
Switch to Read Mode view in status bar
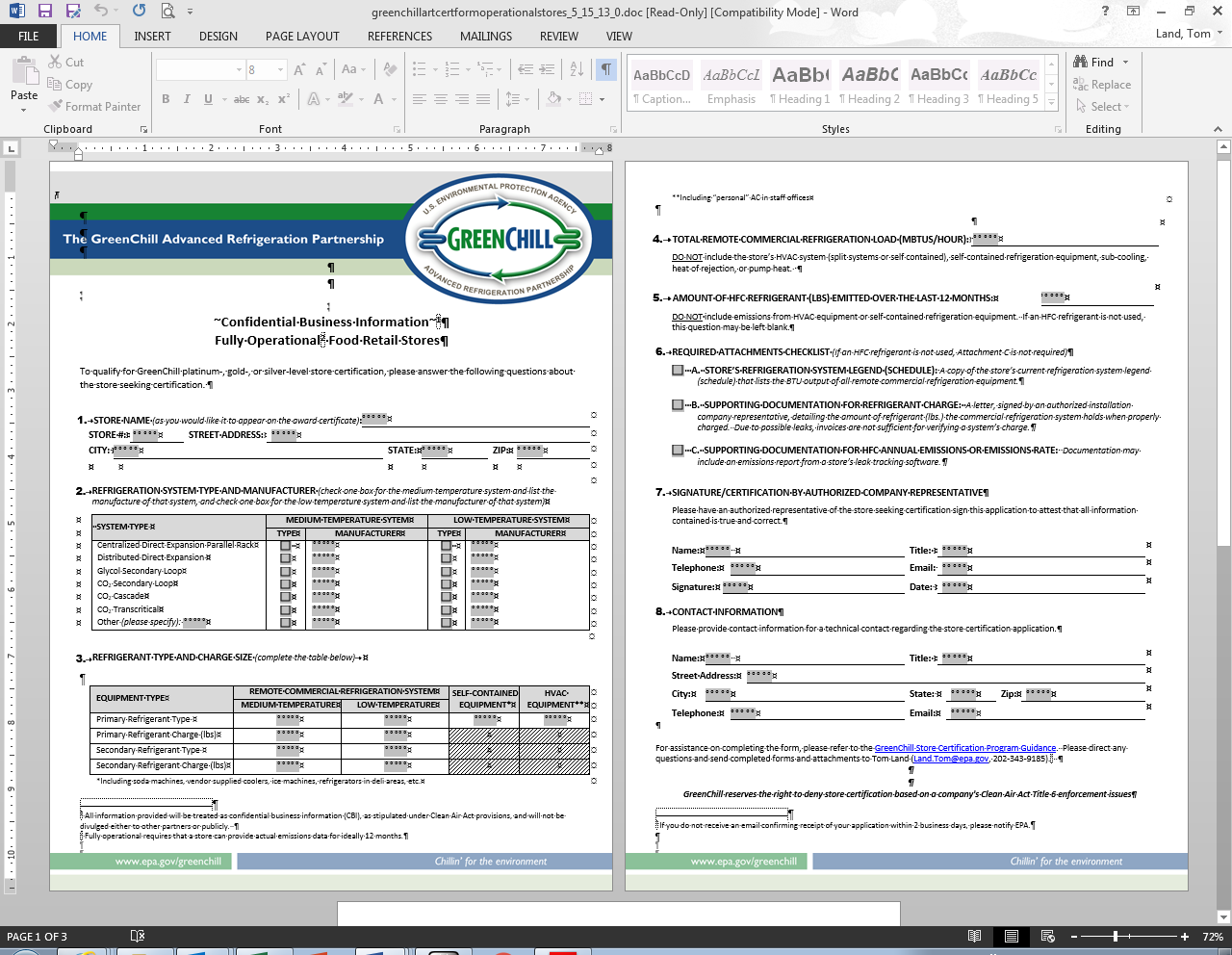(x=975, y=936)
